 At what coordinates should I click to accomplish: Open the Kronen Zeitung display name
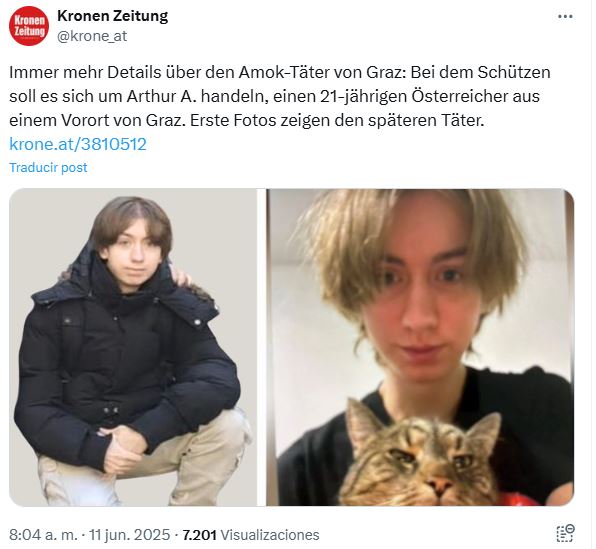113,16
